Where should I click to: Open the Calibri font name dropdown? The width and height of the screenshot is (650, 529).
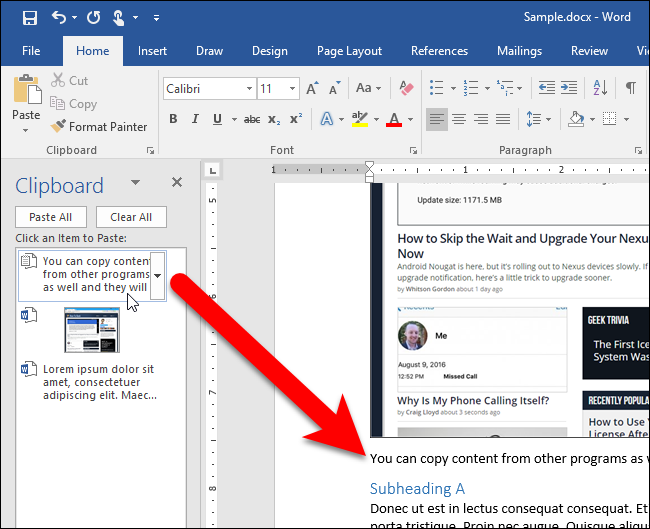click(x=249, y=88)
